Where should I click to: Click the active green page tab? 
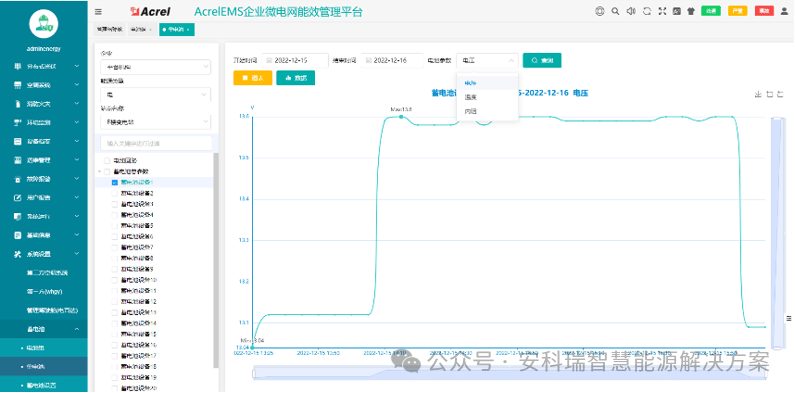pos(176,30)
